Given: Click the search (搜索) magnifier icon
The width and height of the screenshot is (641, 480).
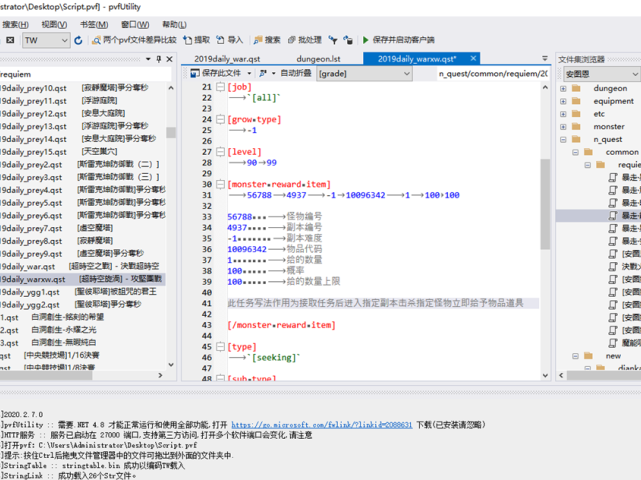Looking at the screenshot, I should pyautogui.click(x=256, y=41).
